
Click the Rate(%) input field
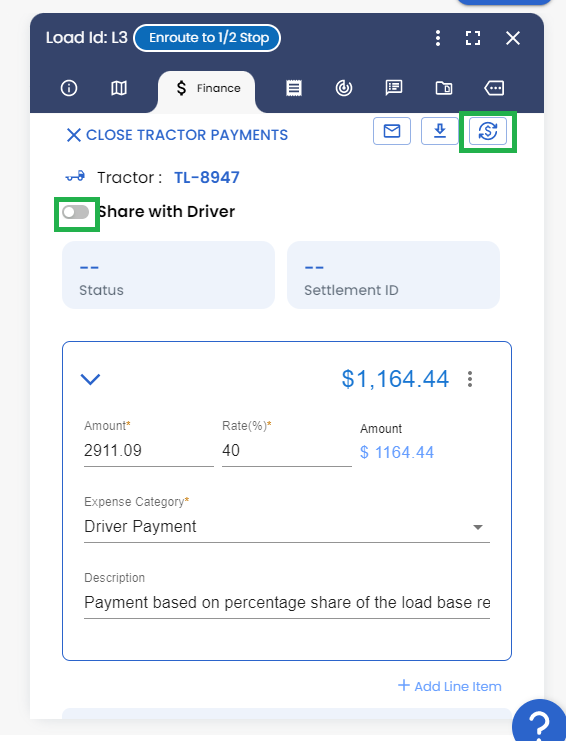[x=287, y=451]
